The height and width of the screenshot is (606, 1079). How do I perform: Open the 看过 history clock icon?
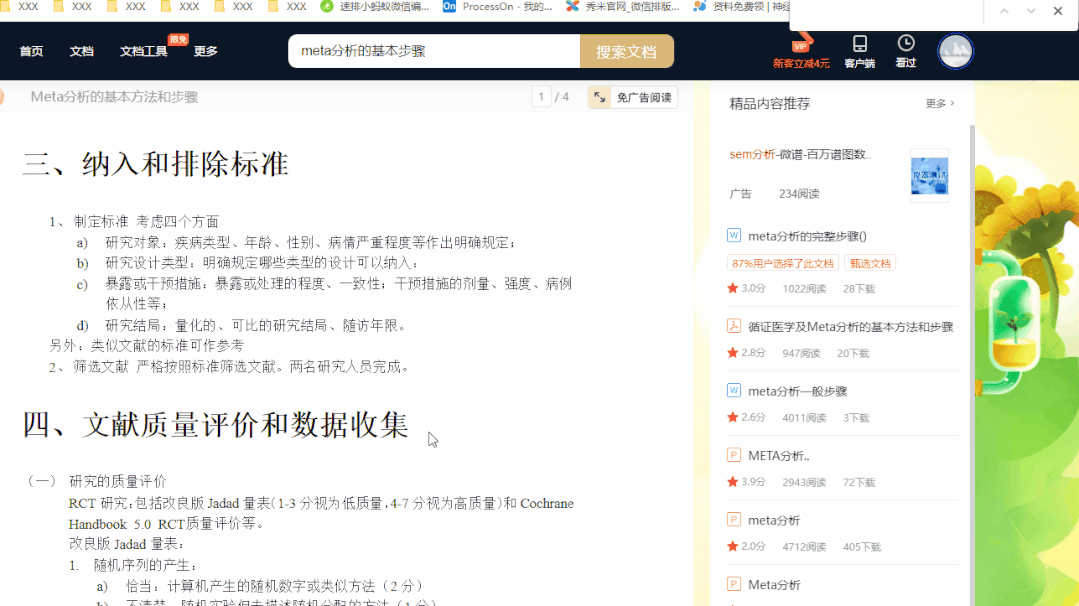click(906, 52)
